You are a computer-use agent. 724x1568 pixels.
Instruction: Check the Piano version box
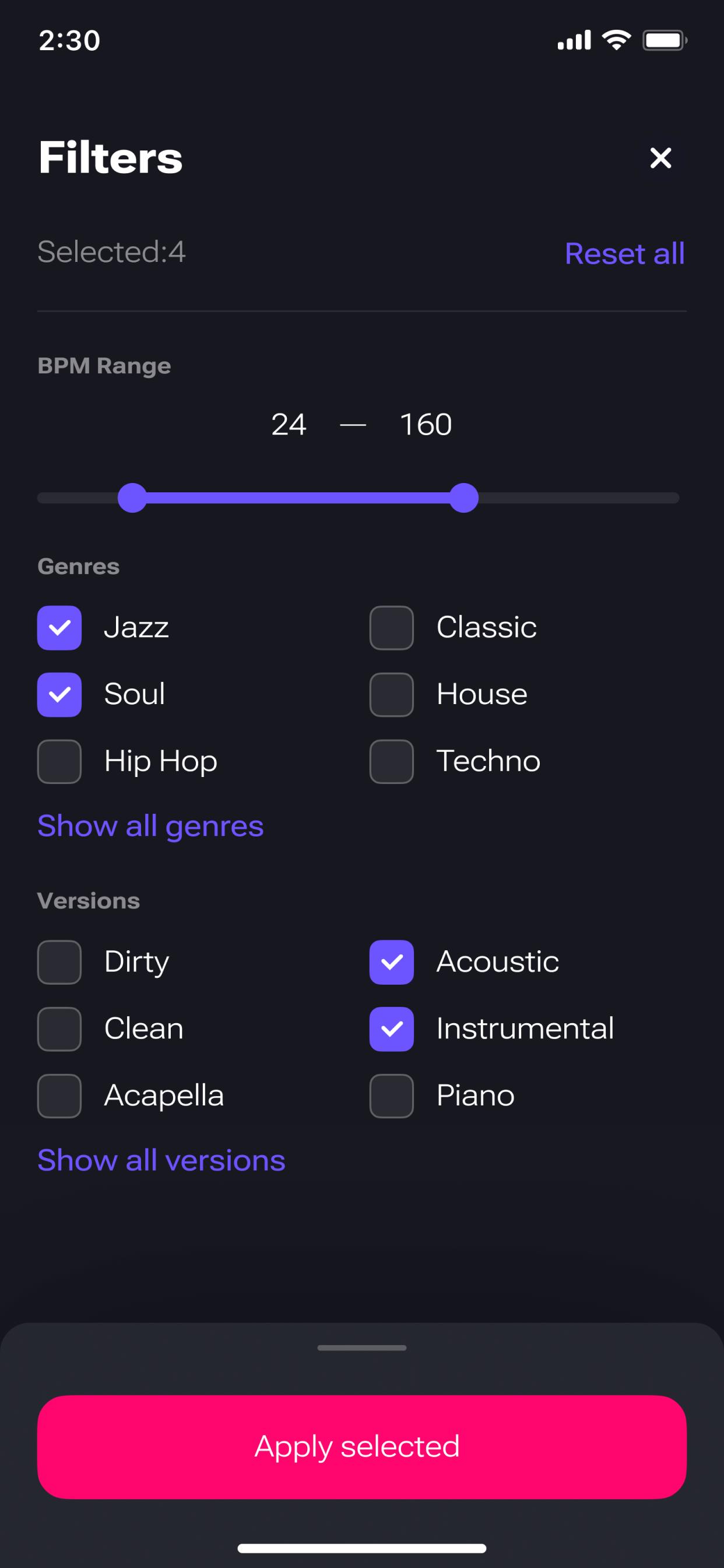click(392, 1096)
